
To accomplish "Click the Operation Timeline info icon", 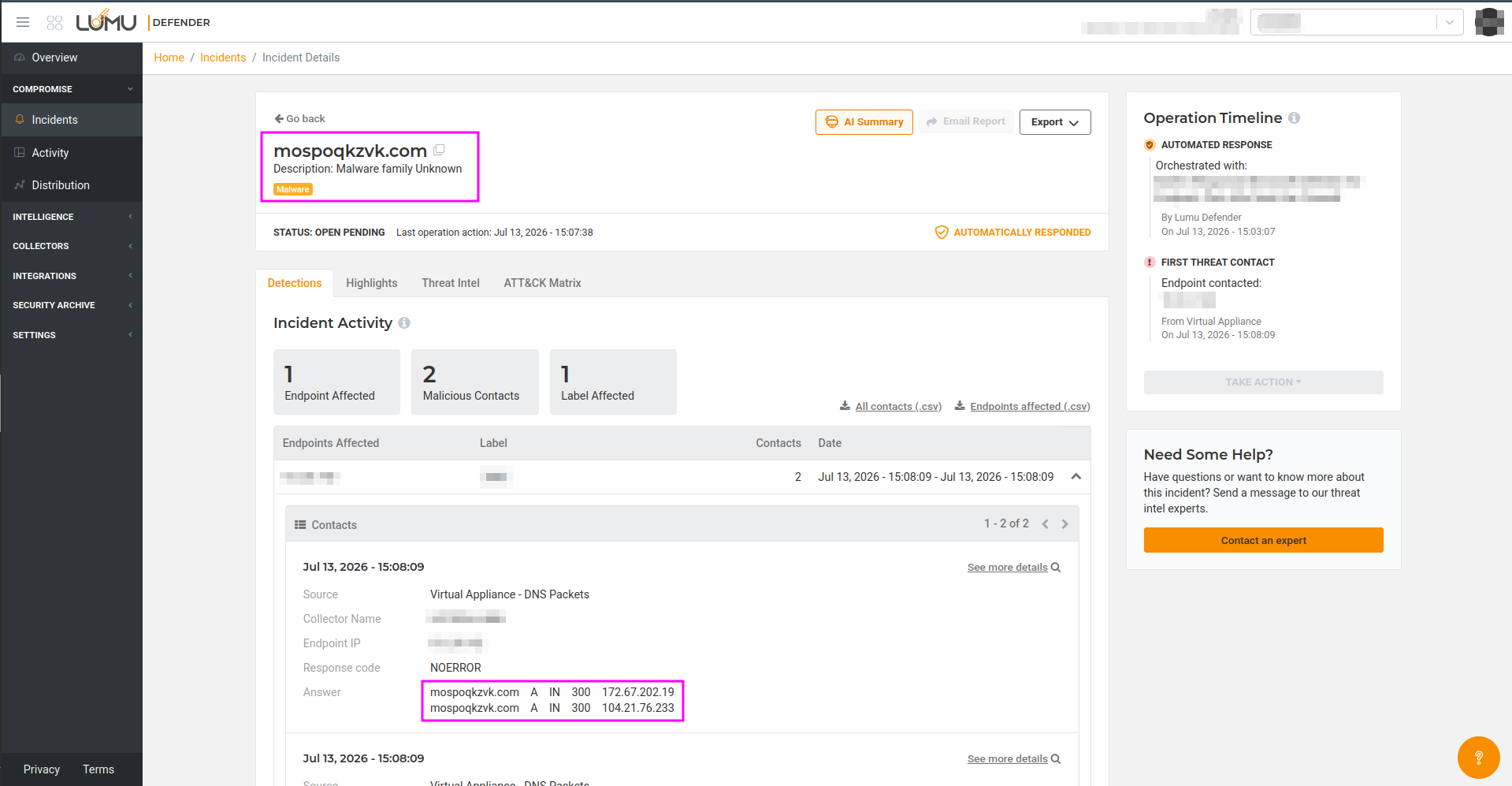I will 1294,117.
